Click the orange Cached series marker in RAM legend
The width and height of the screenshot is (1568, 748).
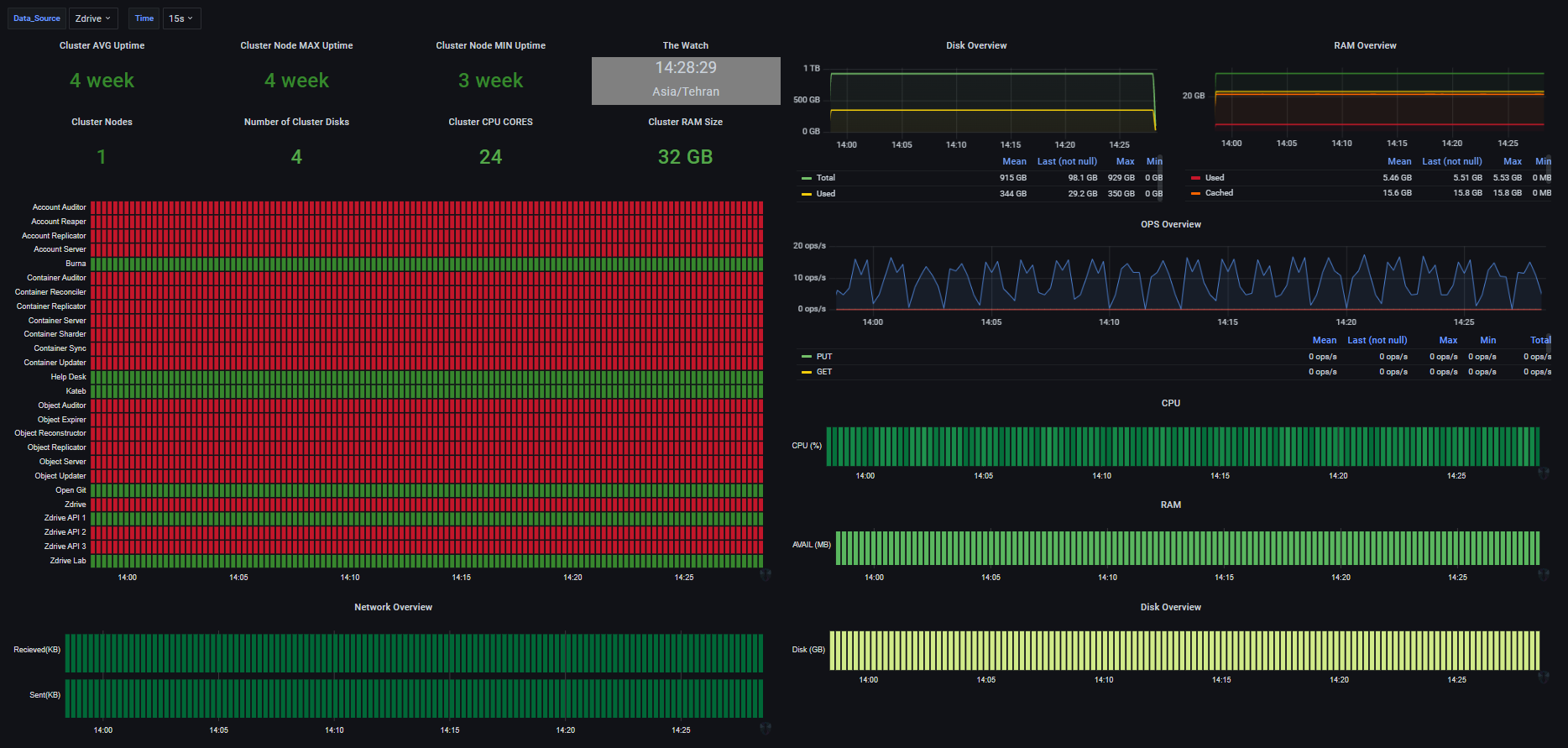1195,193
